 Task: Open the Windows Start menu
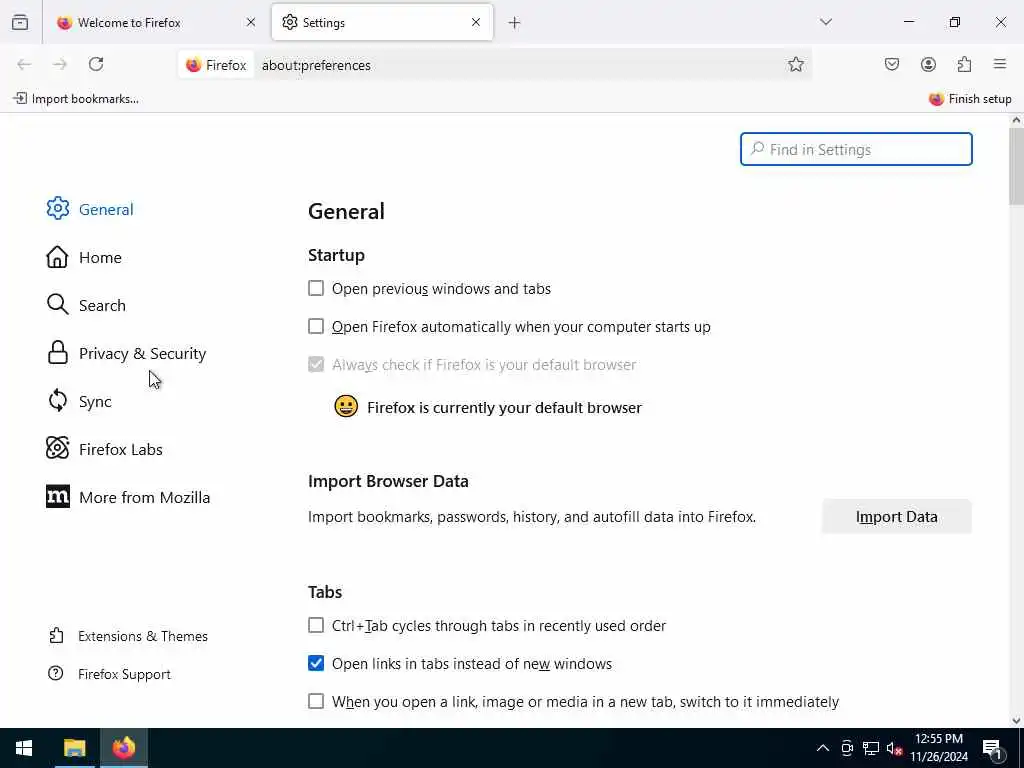pos(24,748)
